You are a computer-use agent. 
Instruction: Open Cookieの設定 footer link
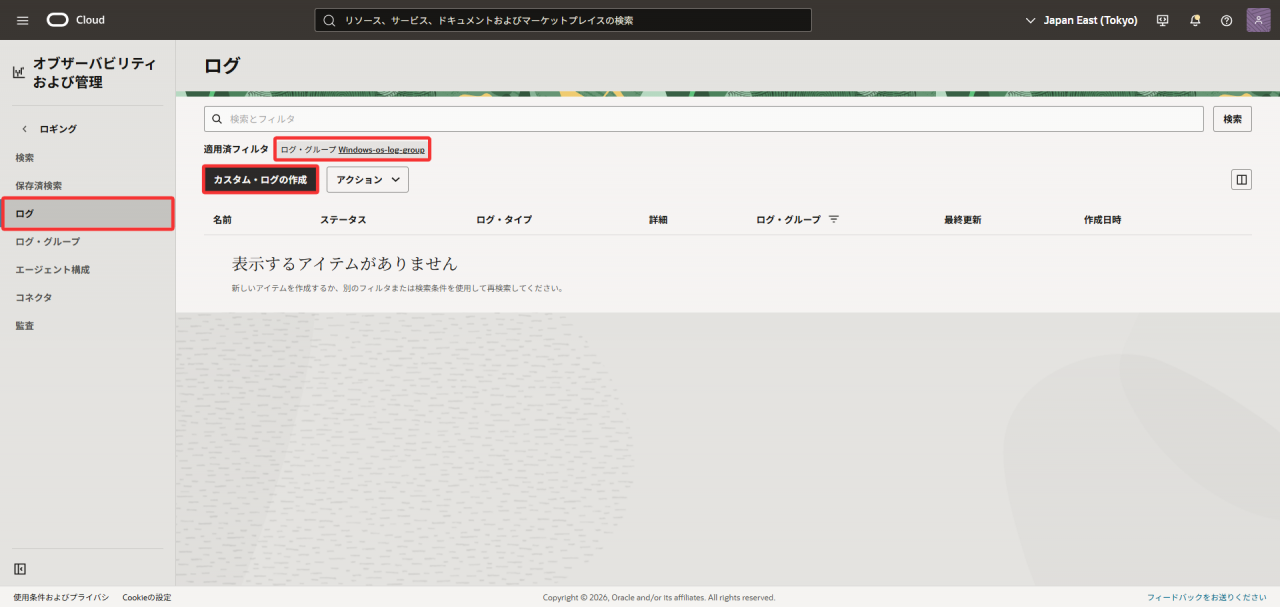147,597
